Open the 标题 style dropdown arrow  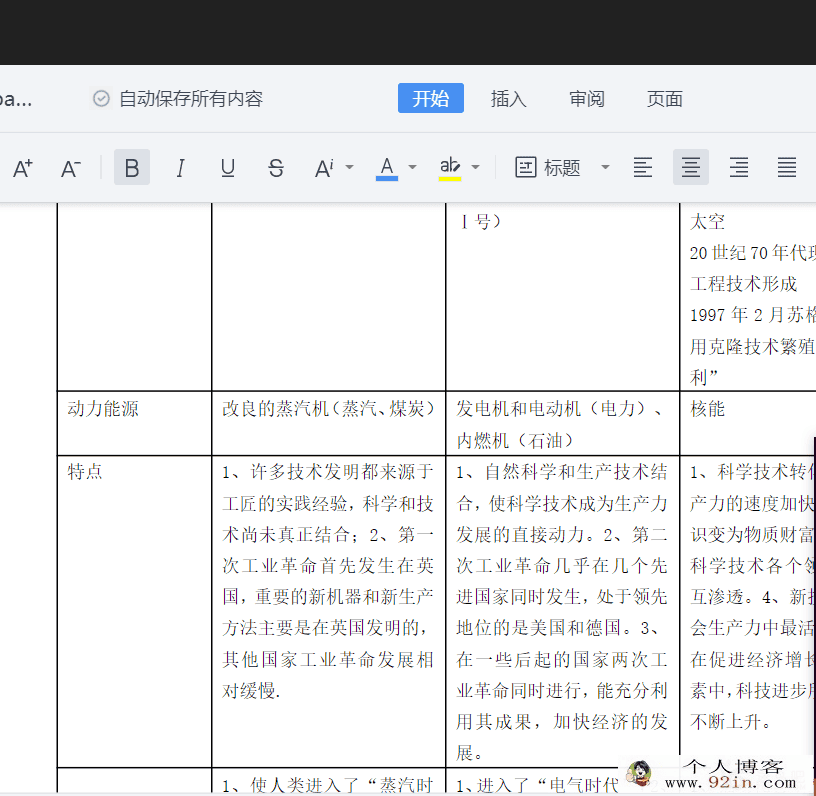605,168
